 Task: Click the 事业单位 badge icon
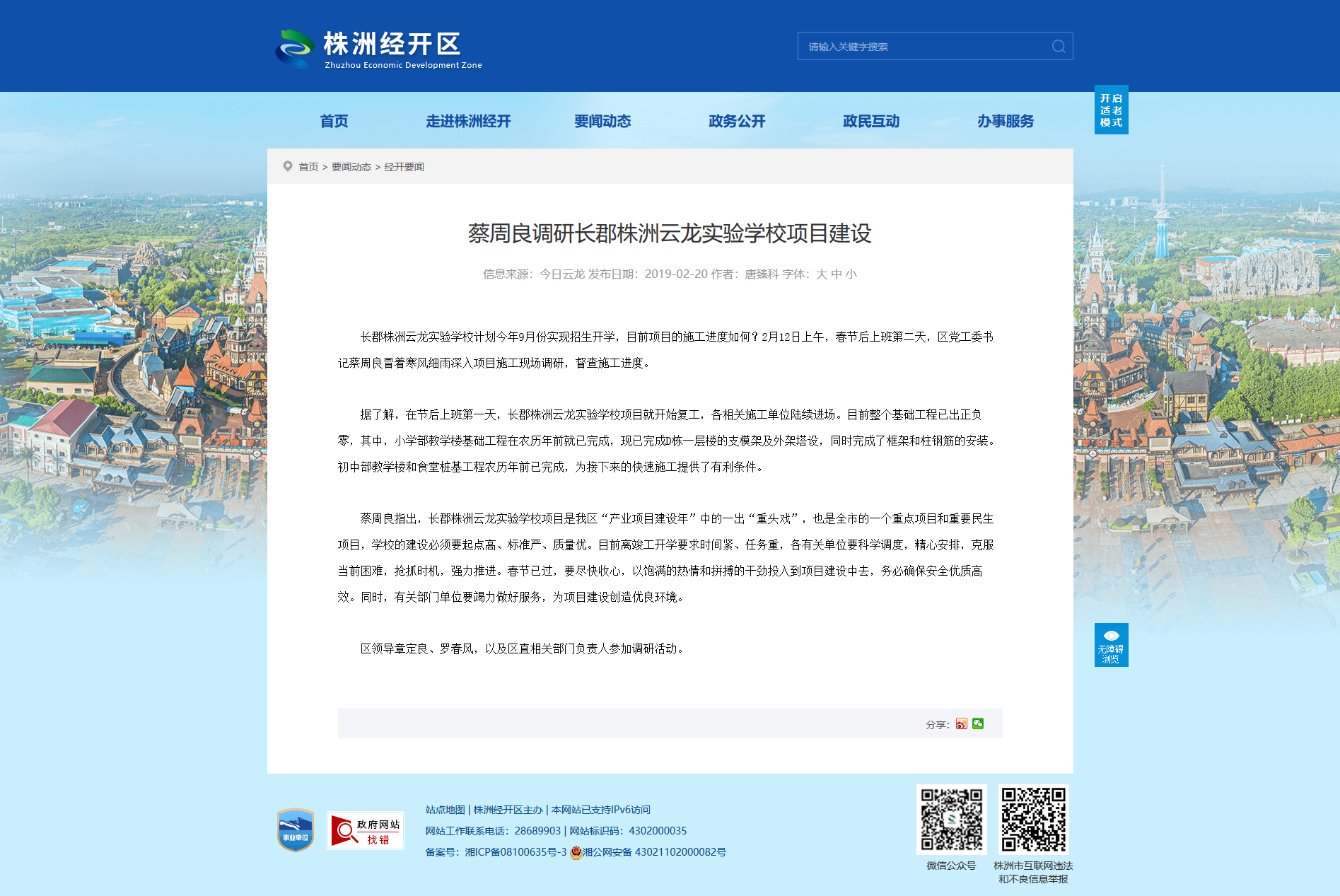296,830
